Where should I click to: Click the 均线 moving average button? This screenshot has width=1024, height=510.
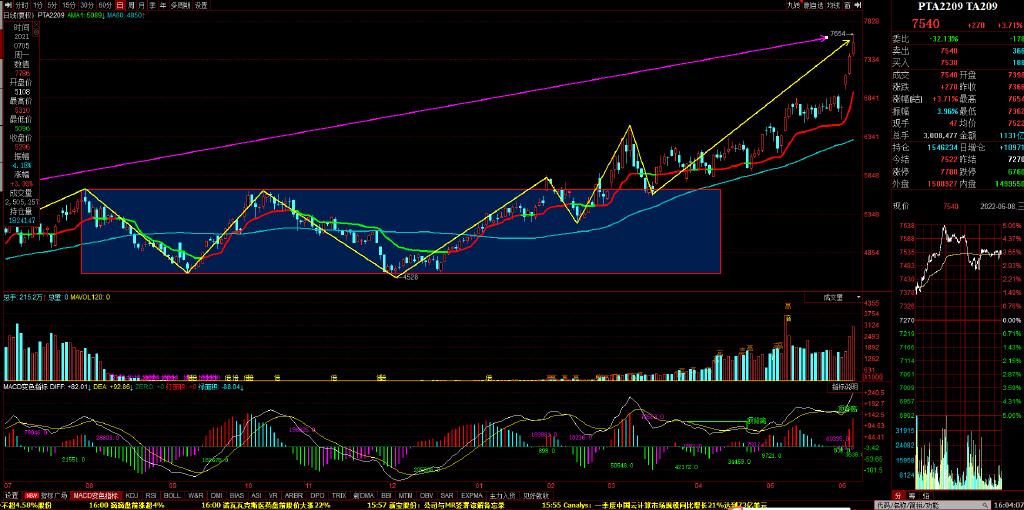[833, 5]
